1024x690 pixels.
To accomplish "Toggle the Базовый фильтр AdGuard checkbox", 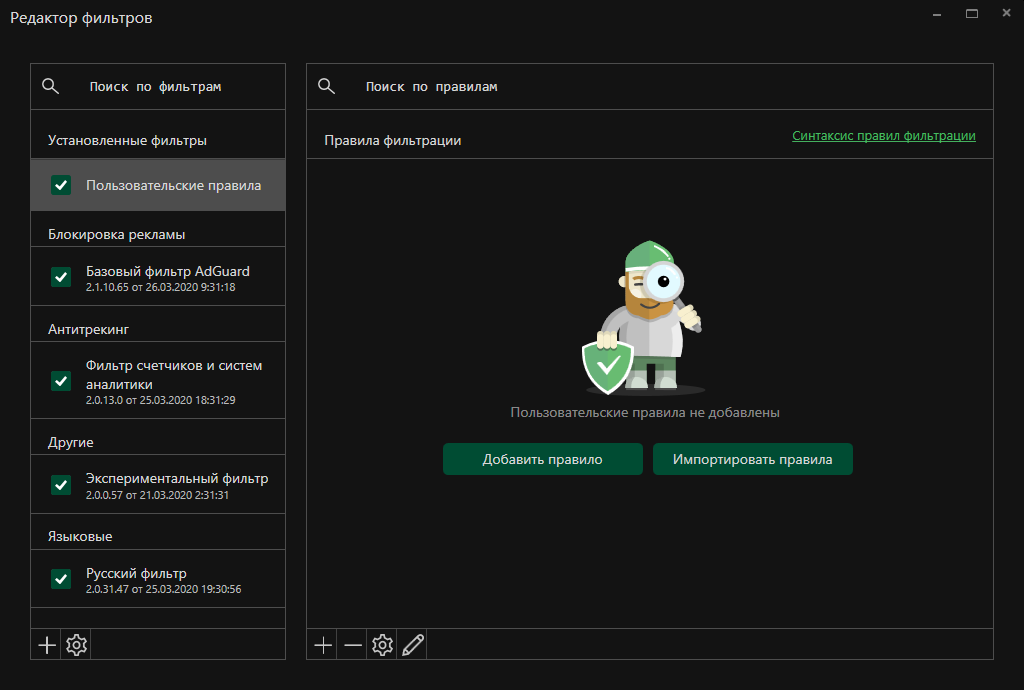I will (x=61, y=277).
